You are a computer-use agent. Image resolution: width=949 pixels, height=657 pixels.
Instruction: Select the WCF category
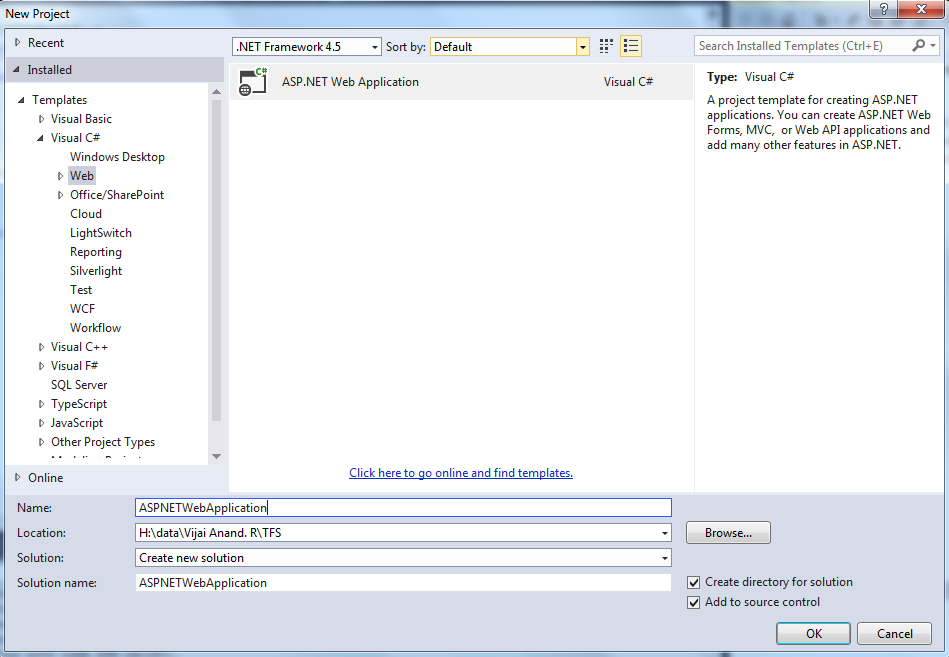point(82,309)
